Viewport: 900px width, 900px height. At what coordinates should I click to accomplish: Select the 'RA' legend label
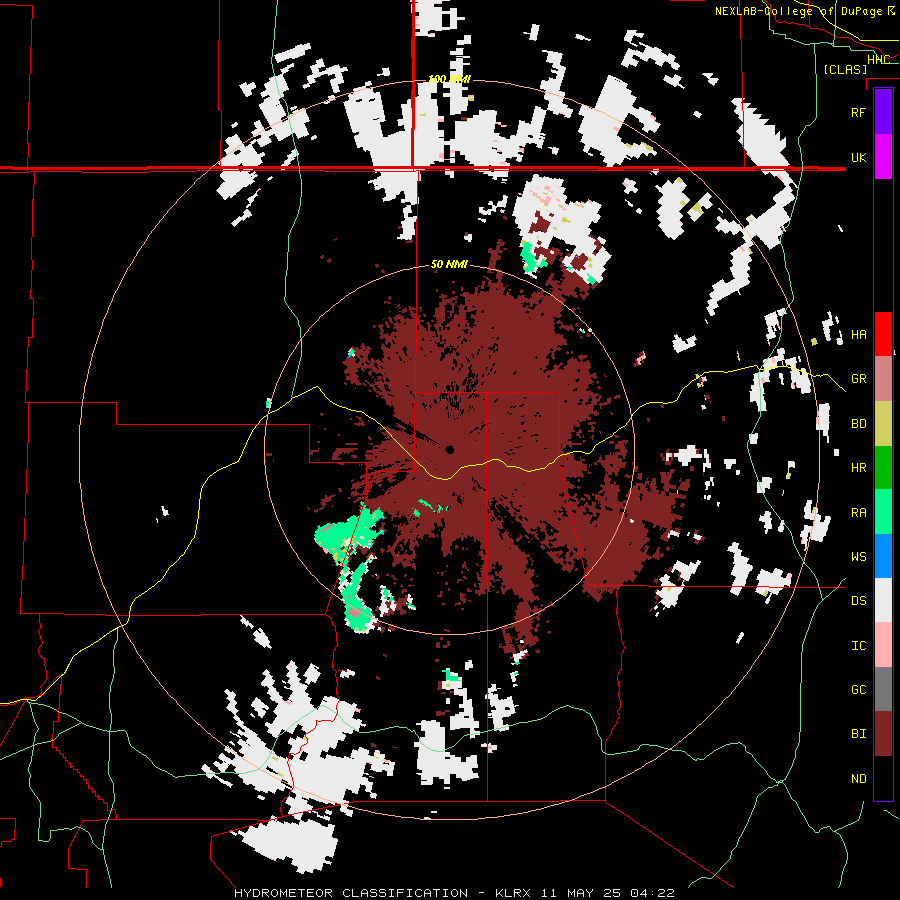coord(858,513)
